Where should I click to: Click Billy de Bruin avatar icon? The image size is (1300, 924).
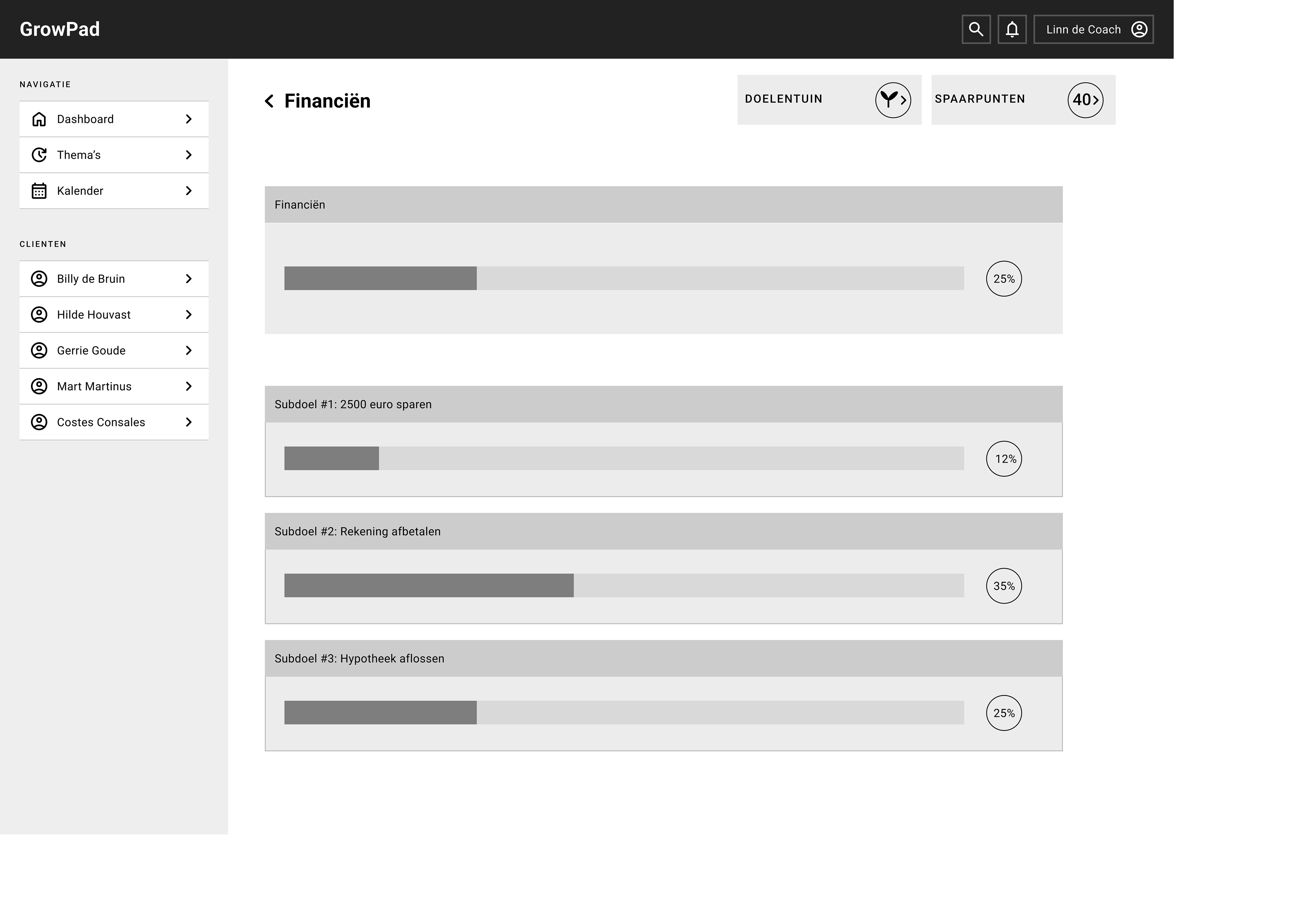[39, 279]
